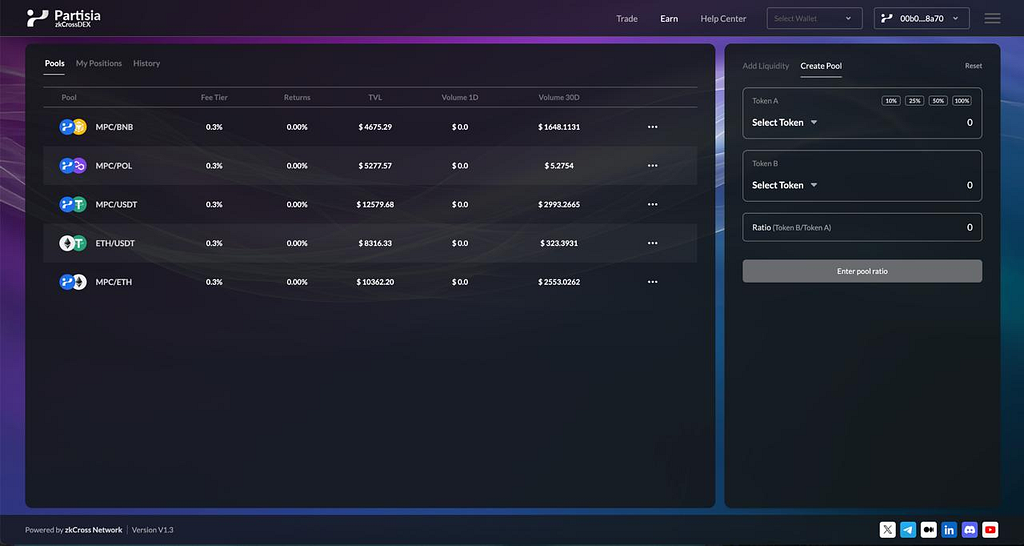Click Volume 30D value $ 2553.0262
1024x546 pixels.
559,282
